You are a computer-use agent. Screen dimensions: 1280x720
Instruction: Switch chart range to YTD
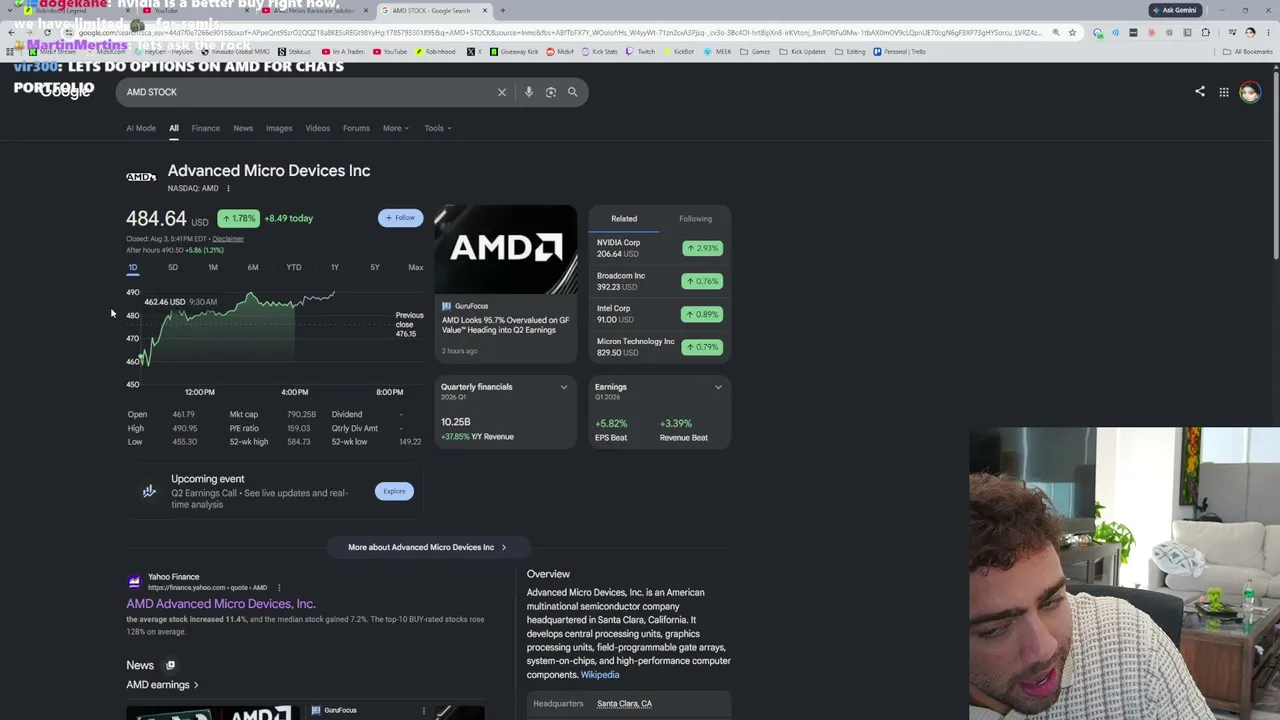294,267
